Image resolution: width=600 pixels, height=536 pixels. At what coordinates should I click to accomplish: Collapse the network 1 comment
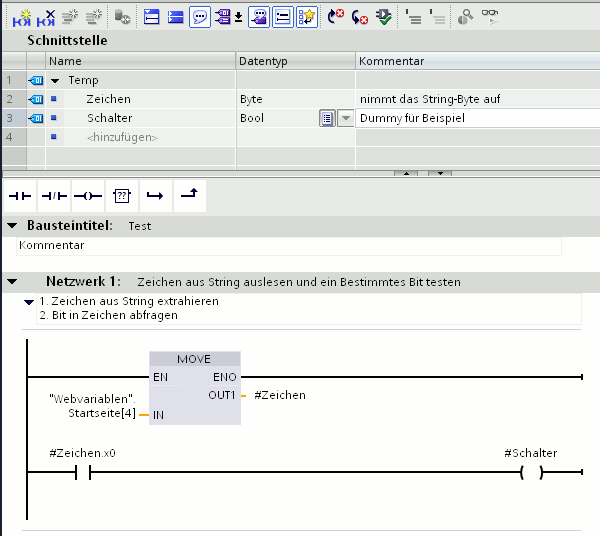(29, 302)
